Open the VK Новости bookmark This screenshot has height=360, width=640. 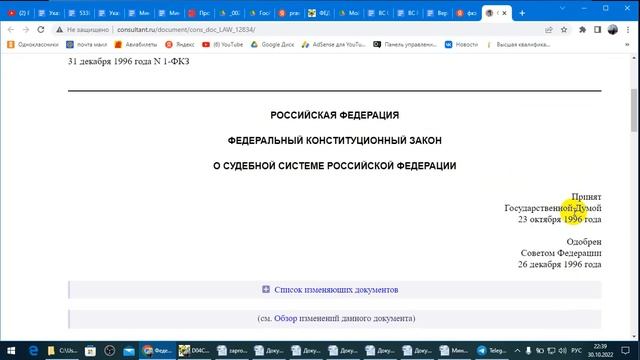461,44
